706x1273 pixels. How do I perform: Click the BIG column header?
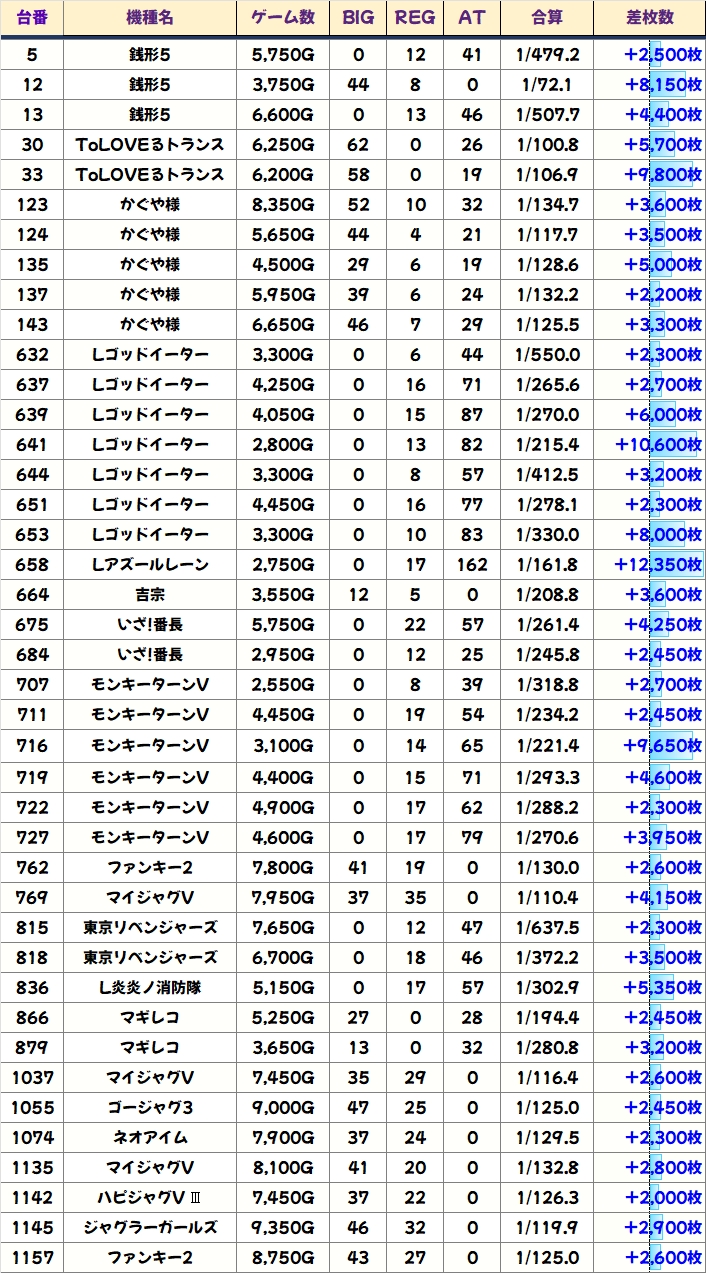click(x=358, y=18)
